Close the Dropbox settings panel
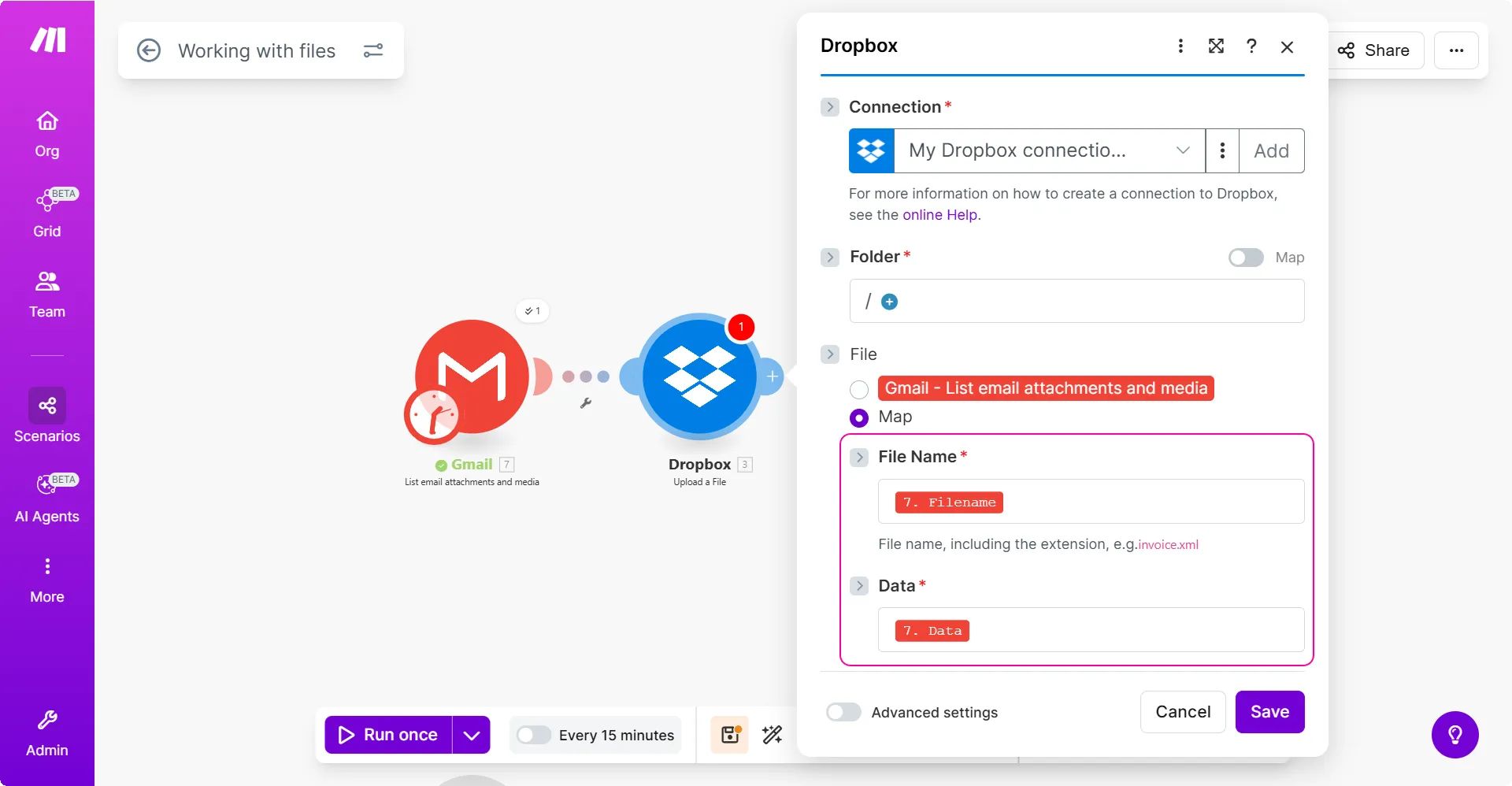Screen dimensions: 1512x786 click(x=1288, y=47)
